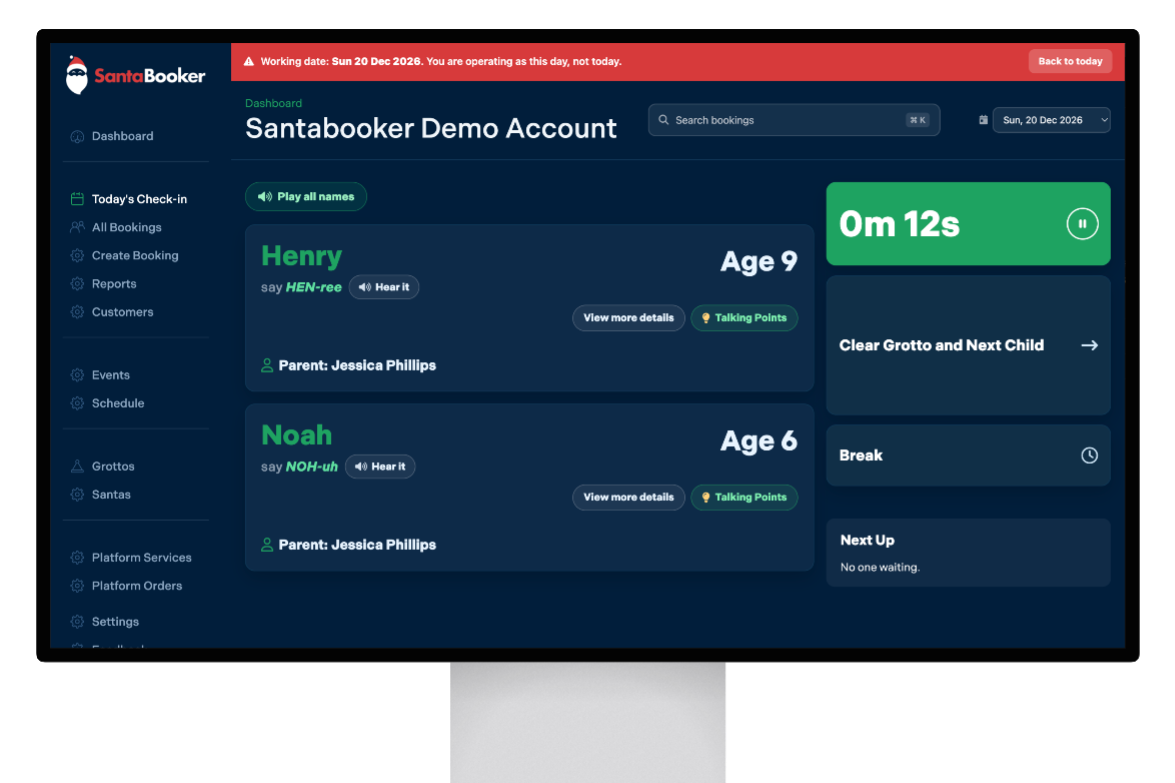Viewport: 1175px width, 783px height.
Task: Click the SantaBooker Santa logo icon
Action: pos(76,75)
